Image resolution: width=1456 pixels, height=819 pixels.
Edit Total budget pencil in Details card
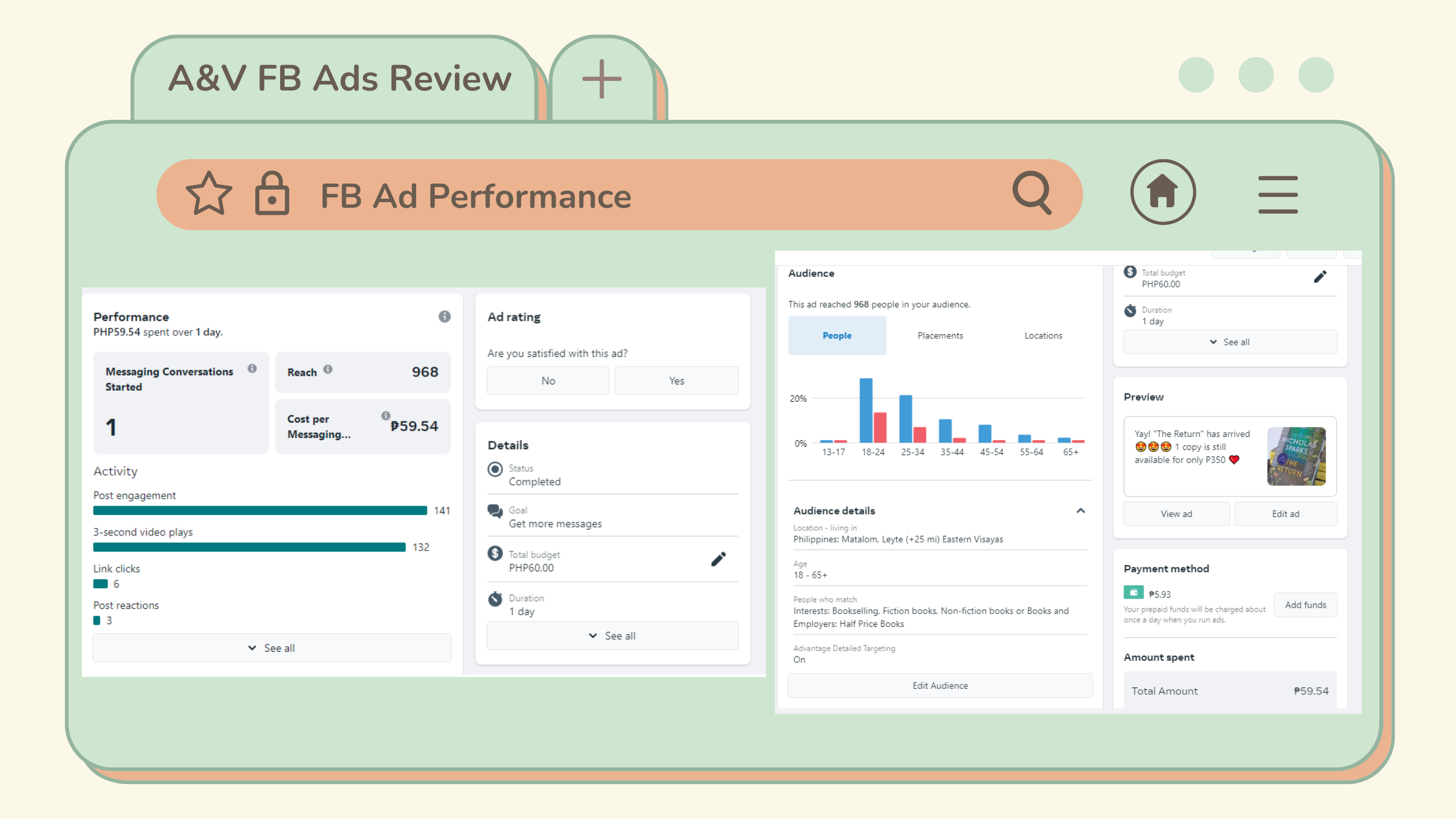tap(718, 559)
